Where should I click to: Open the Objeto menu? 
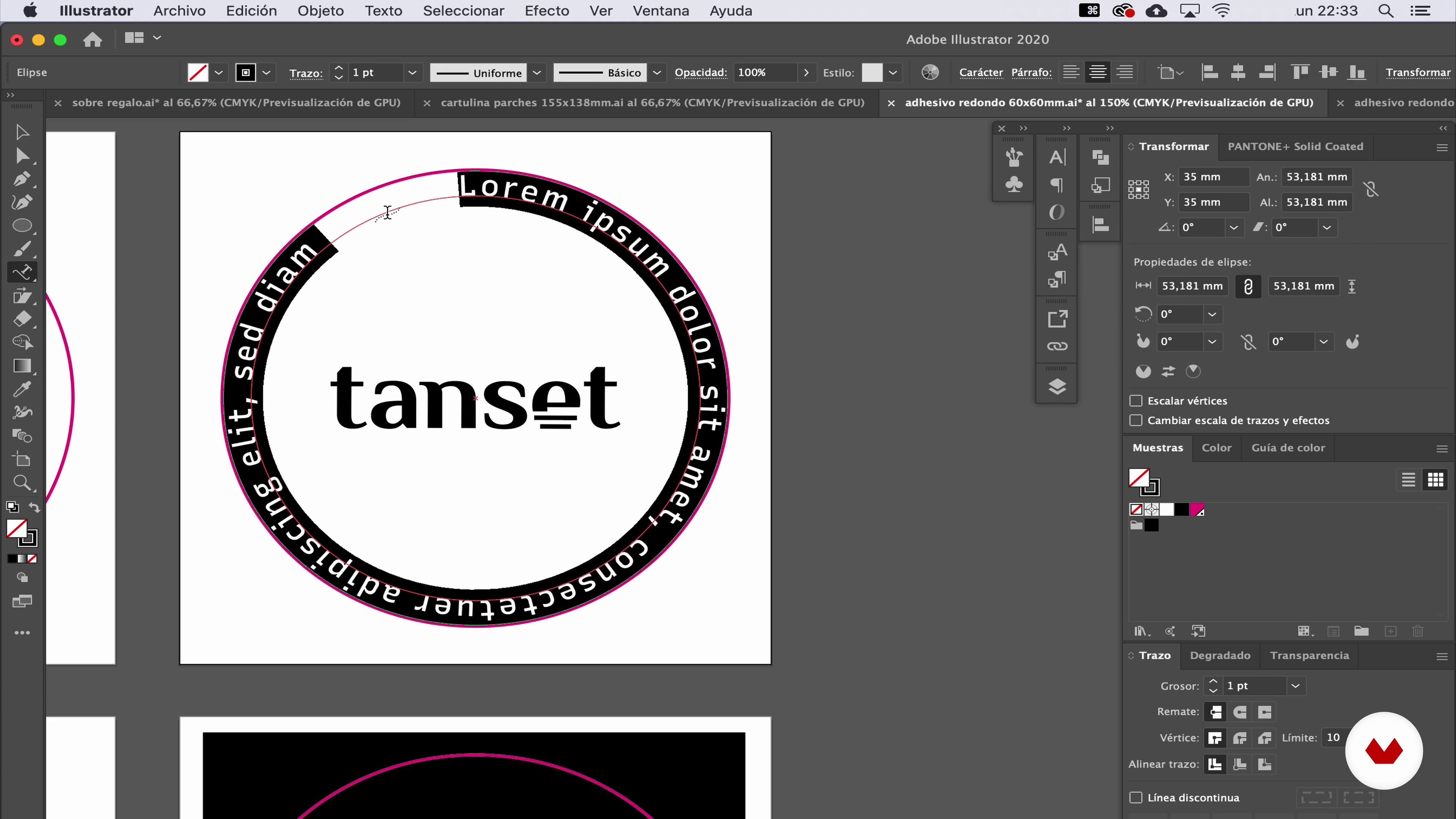(320, 11)
